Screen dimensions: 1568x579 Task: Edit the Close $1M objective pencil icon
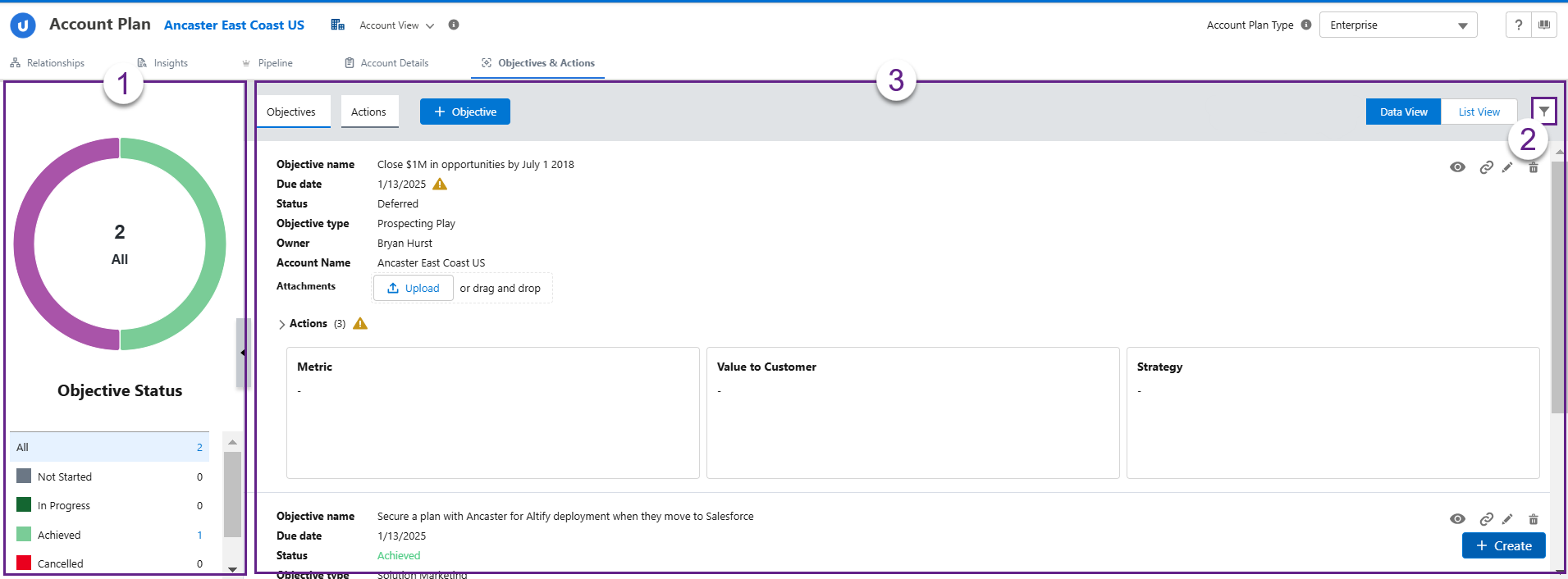(x=1507, y=167)
